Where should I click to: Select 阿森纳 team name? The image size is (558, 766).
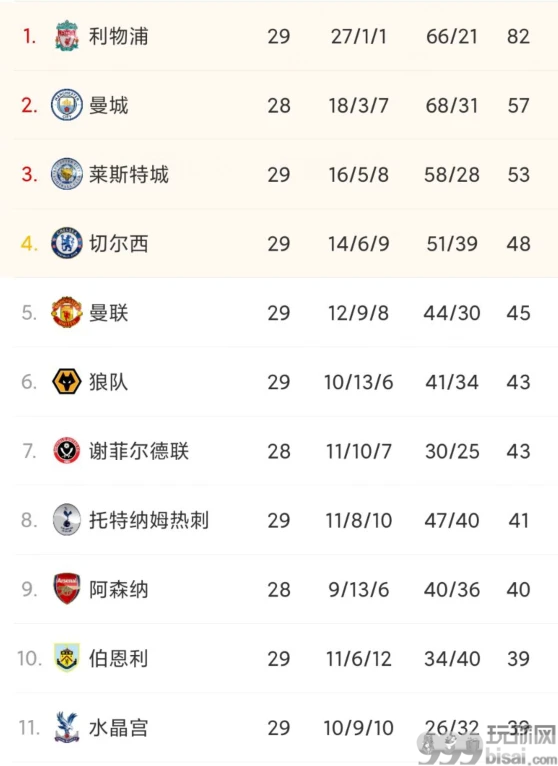[119, 590]
